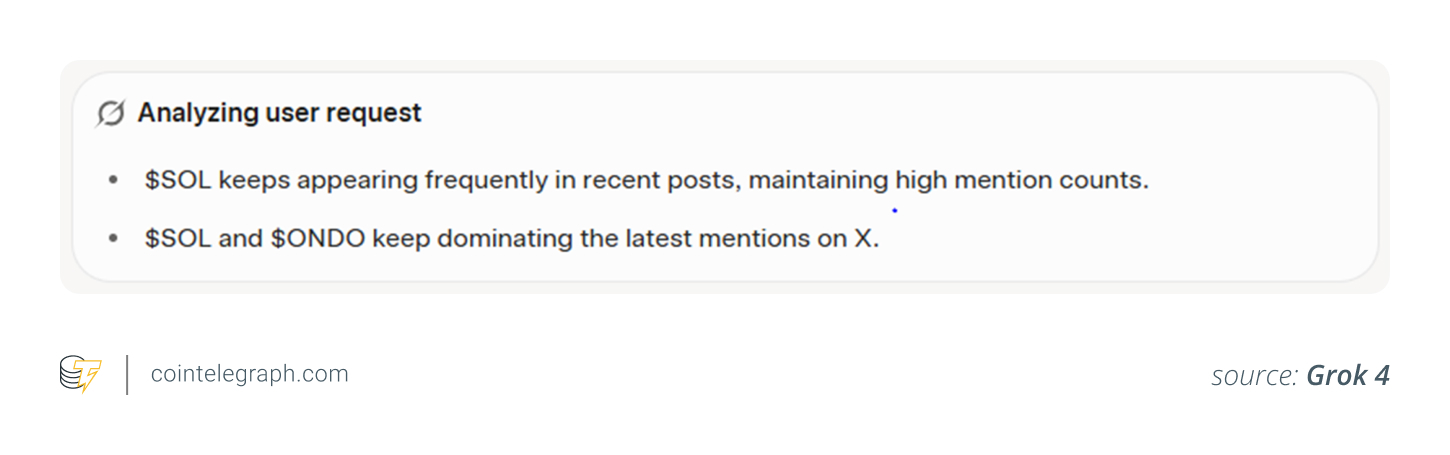The image size is (1450, 455).
Task: Select the $SOL ticker in the first bullet
Action: 178,181
